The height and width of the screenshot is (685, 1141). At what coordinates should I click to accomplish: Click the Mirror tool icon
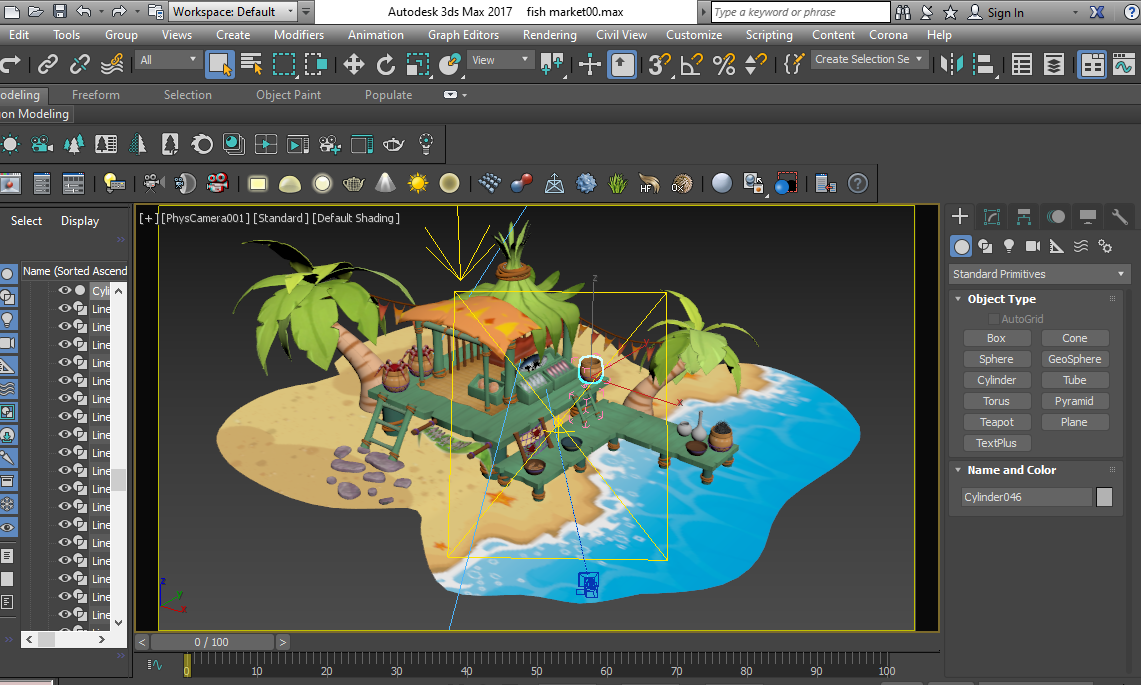[952, 65]
